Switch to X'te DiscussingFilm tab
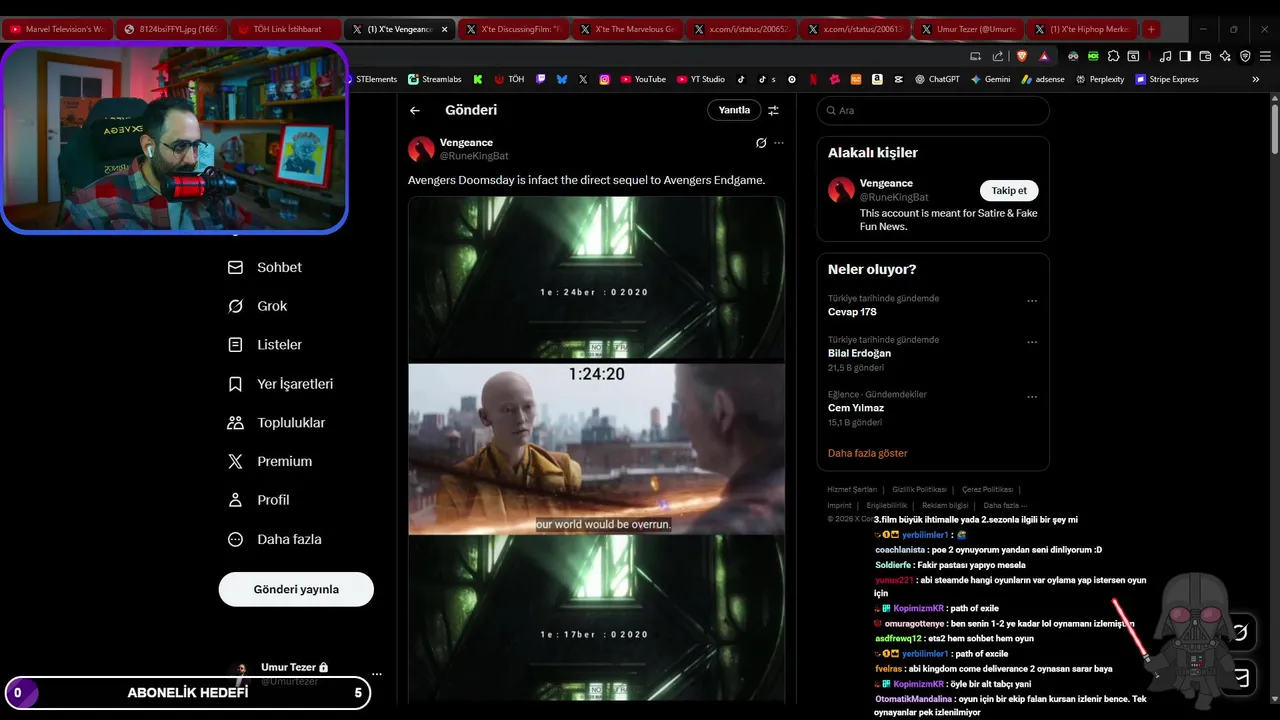 [514, 29]
